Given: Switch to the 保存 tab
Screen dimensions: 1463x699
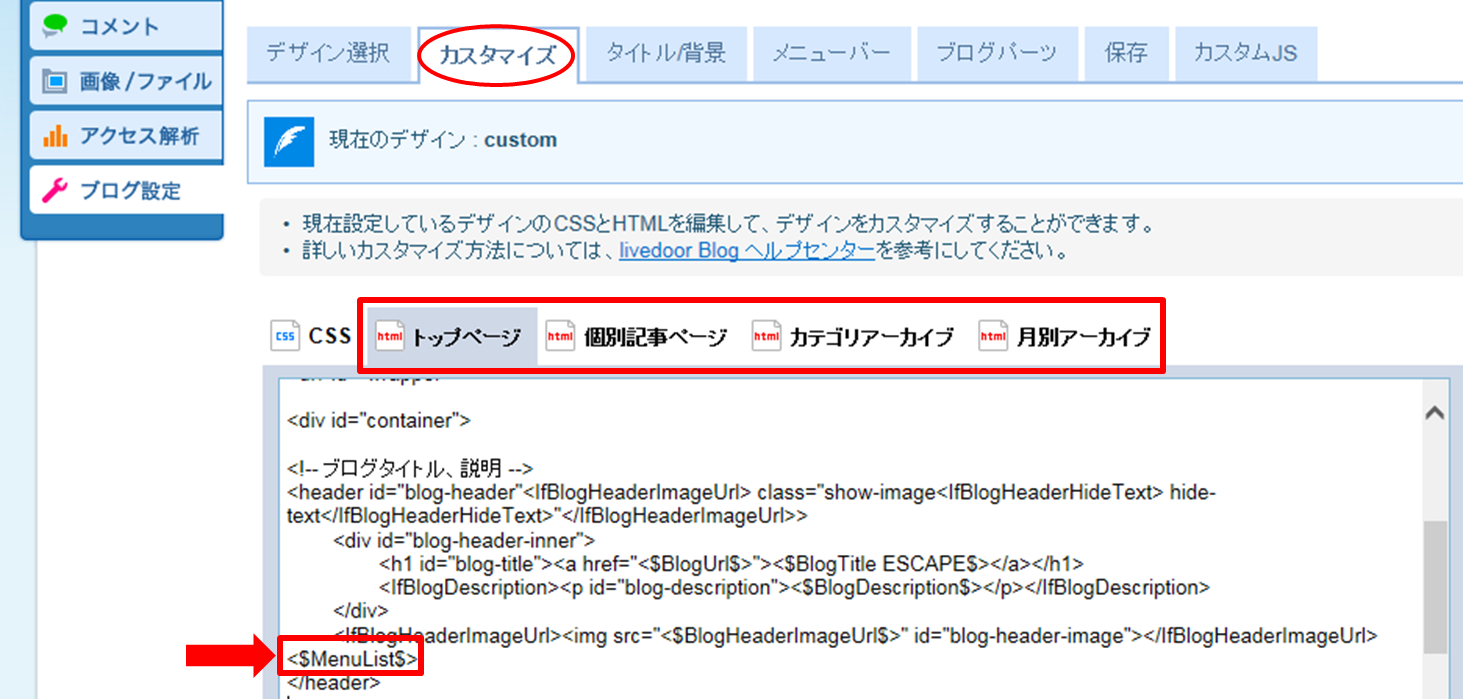Looking at the screenshot, I should pyautogui.click(x=1126, y=54).
